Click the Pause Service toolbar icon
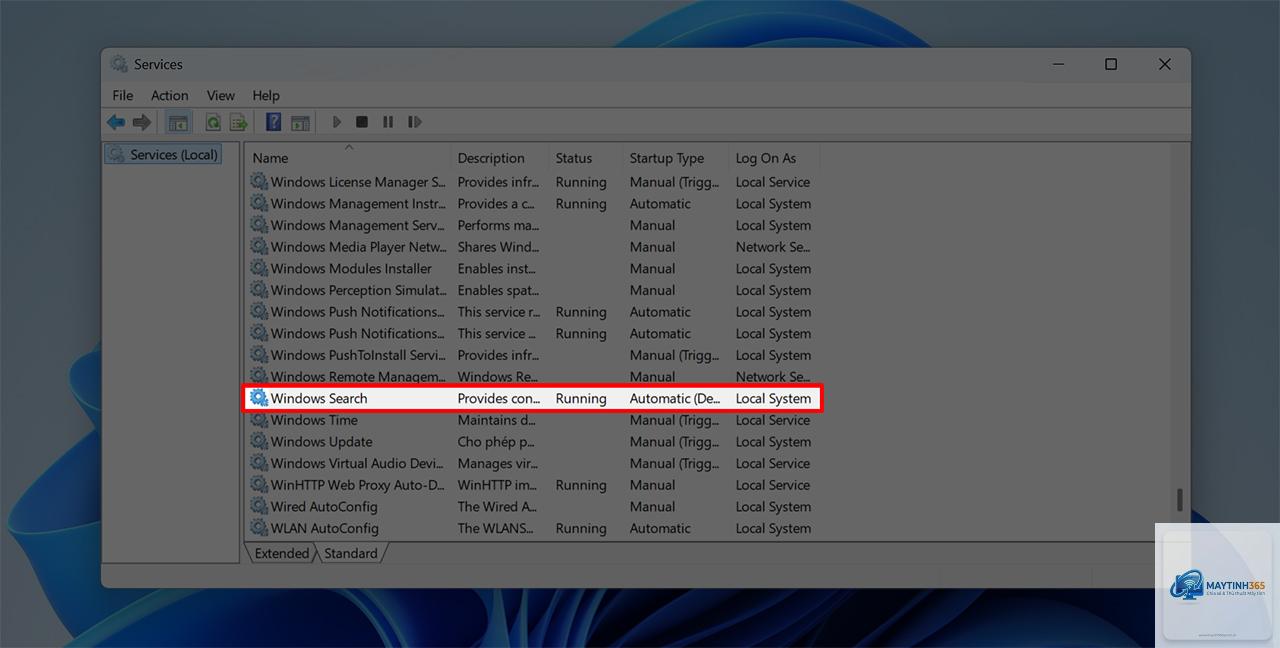This screenshot has width=1280, height=648. [x=388, y=122]
